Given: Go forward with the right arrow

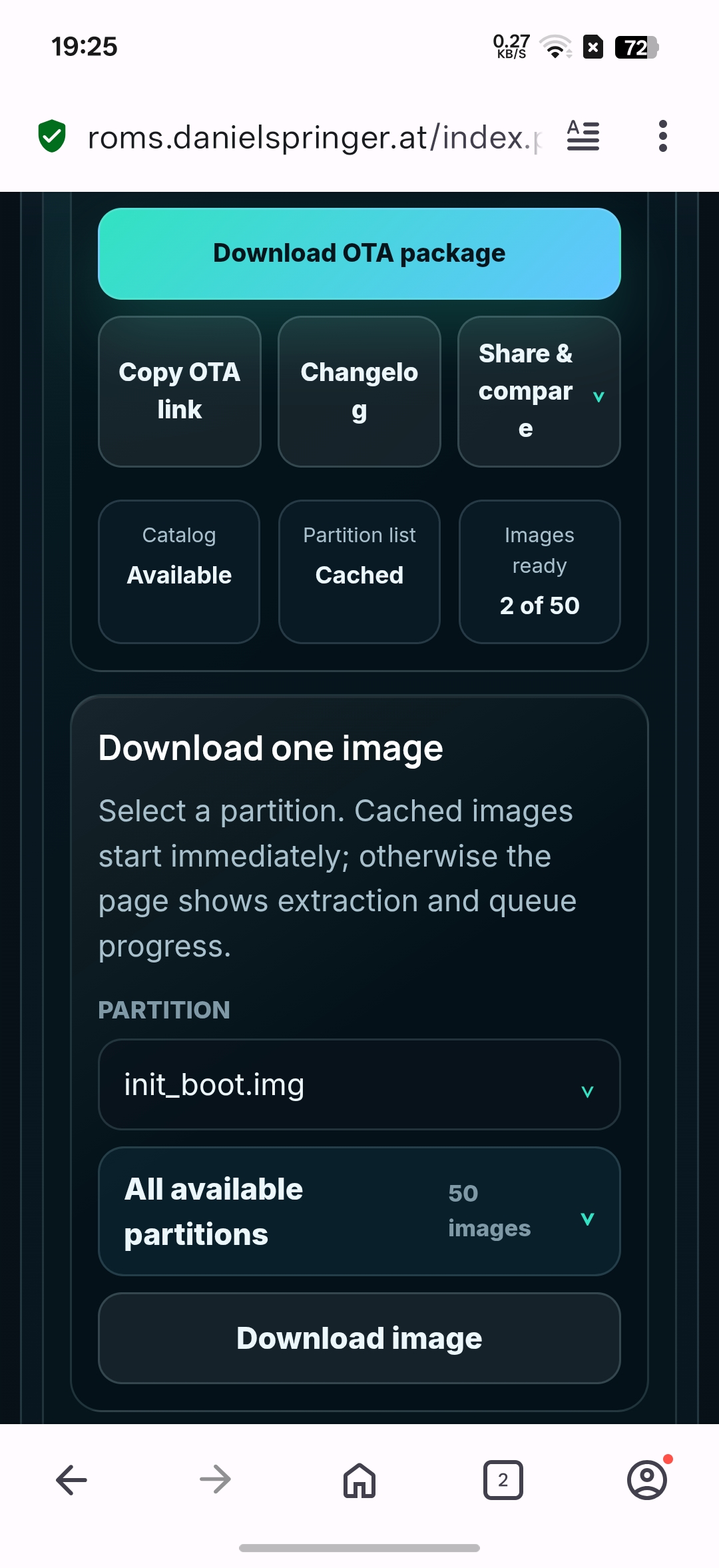Looking at the screenshot, I should point(215,1480).
